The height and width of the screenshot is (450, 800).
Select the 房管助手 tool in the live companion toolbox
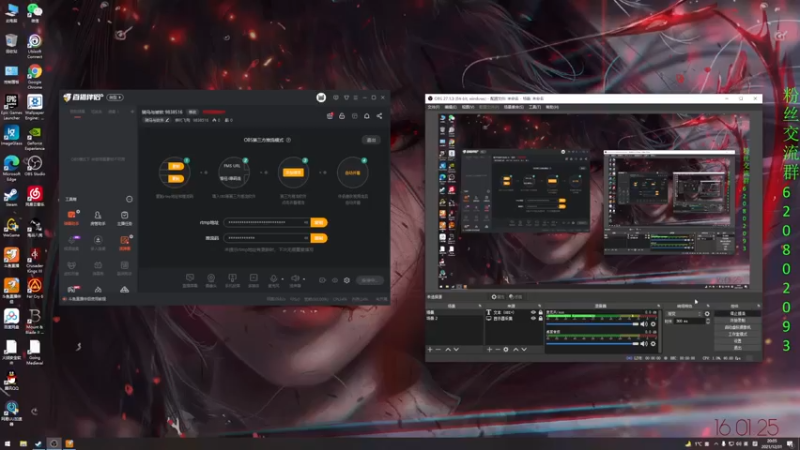(x=97, y=218)
